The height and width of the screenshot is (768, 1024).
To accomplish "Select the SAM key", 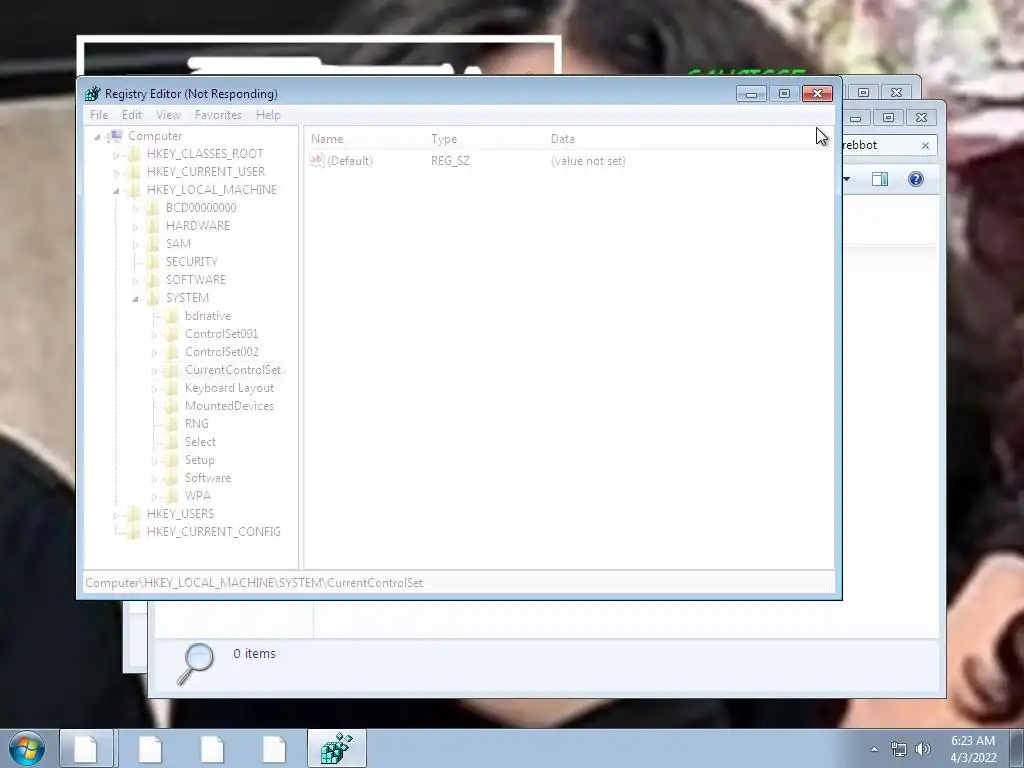I will 178,244.
